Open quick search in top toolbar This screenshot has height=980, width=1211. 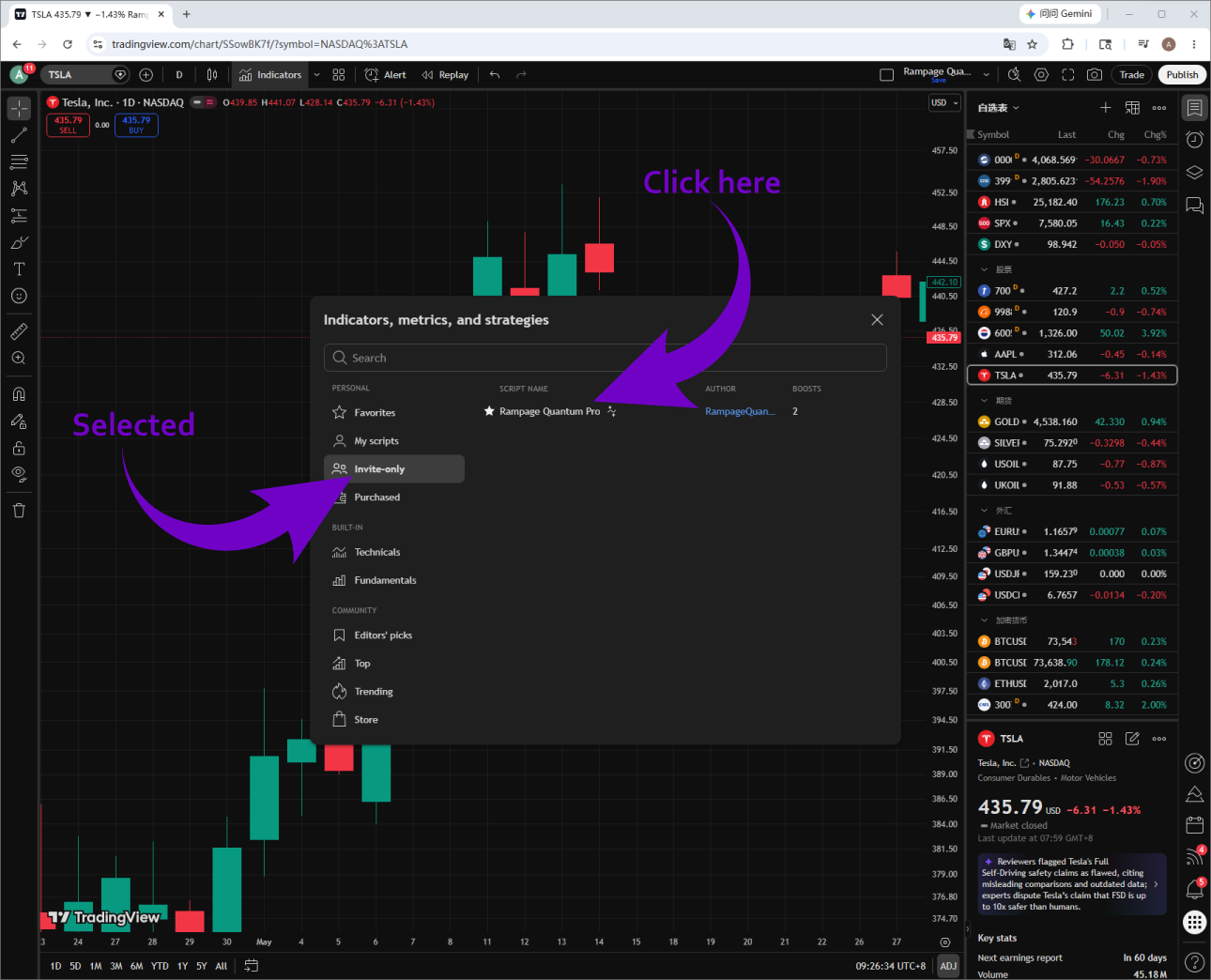(1014, 75)
